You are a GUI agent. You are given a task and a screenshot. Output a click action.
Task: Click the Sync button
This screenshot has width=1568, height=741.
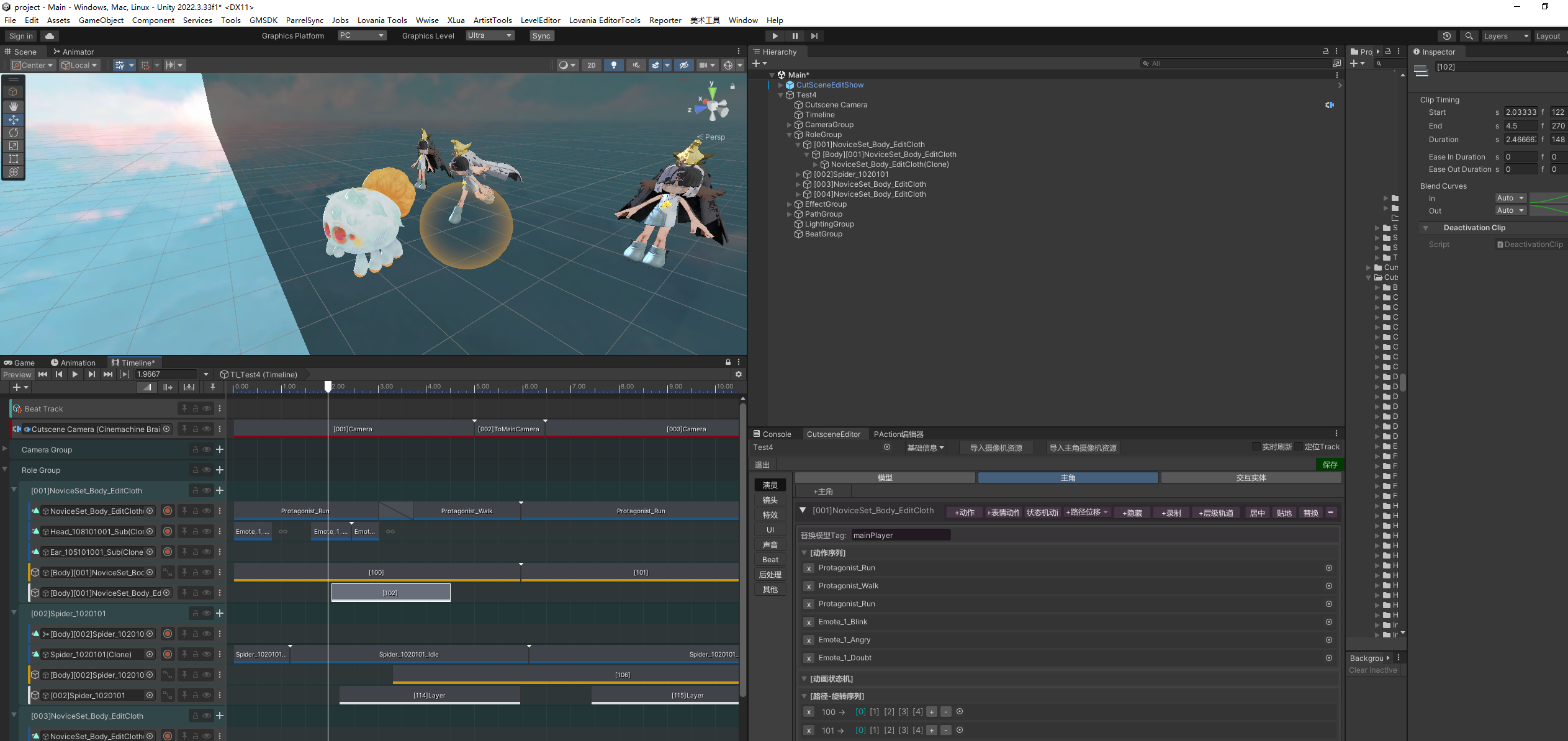click(541, 35)
